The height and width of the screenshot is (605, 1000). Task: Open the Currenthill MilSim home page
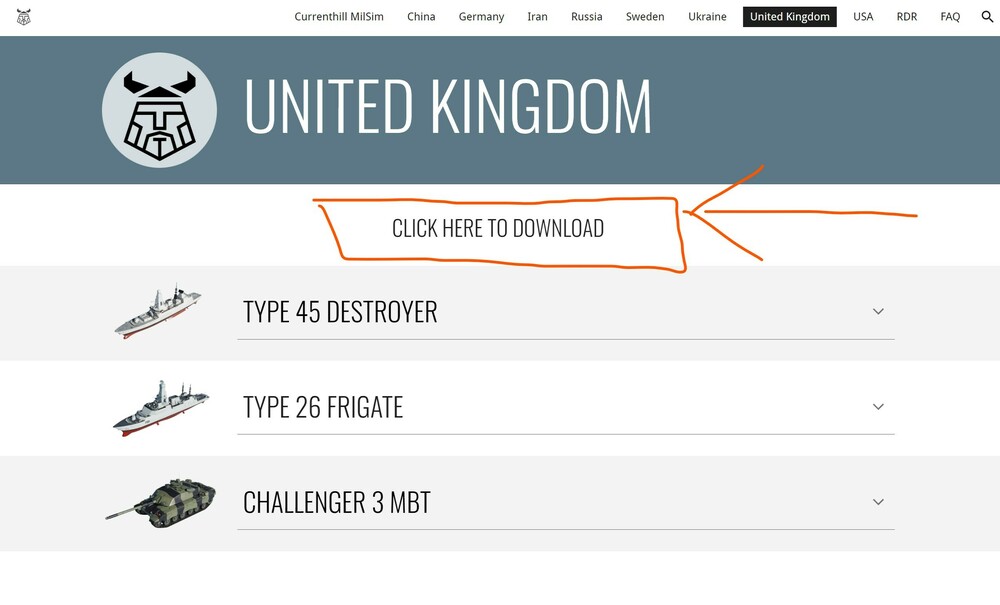(x=339, y=17)
